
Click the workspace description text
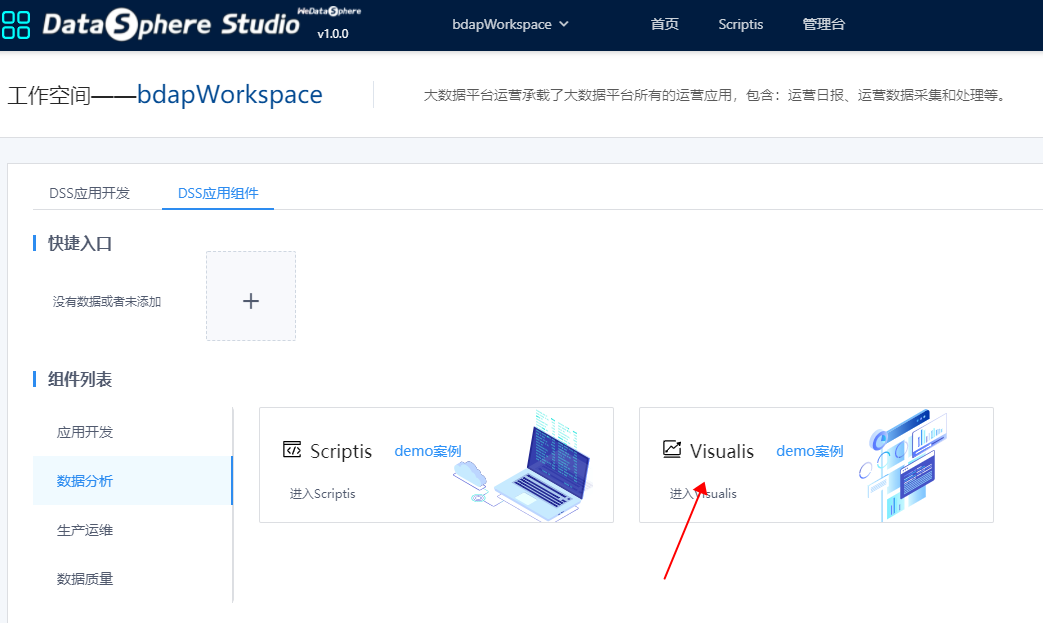point(717,95)
